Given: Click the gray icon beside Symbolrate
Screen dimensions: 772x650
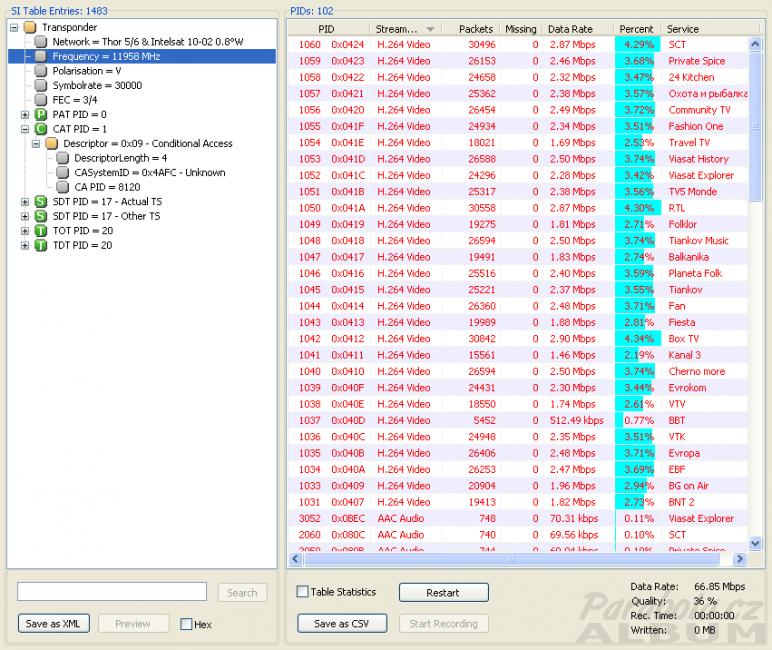Looking at the screenshot, I should pyautogui.click(x=41, y=85).
